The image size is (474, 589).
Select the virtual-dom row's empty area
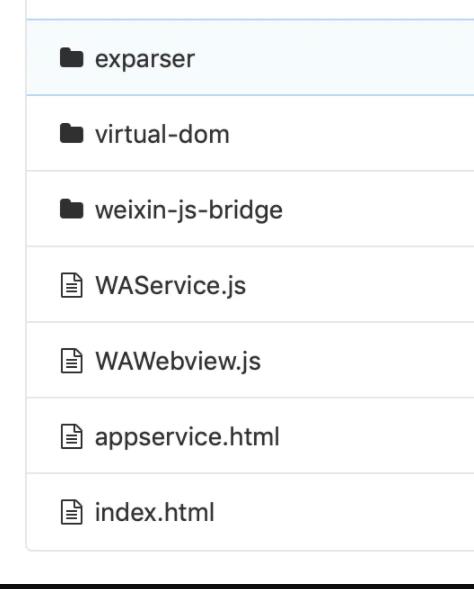349,133
